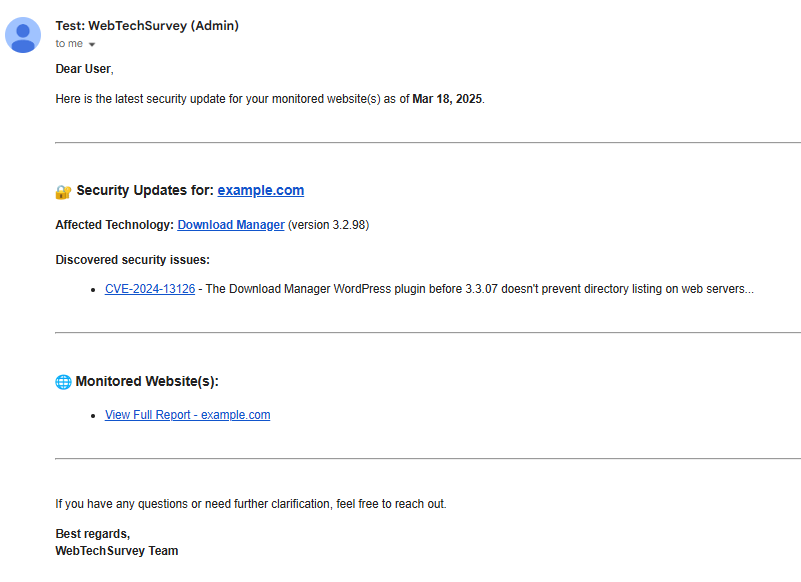Click the "Dear User" greeting

tap(84, 69)
